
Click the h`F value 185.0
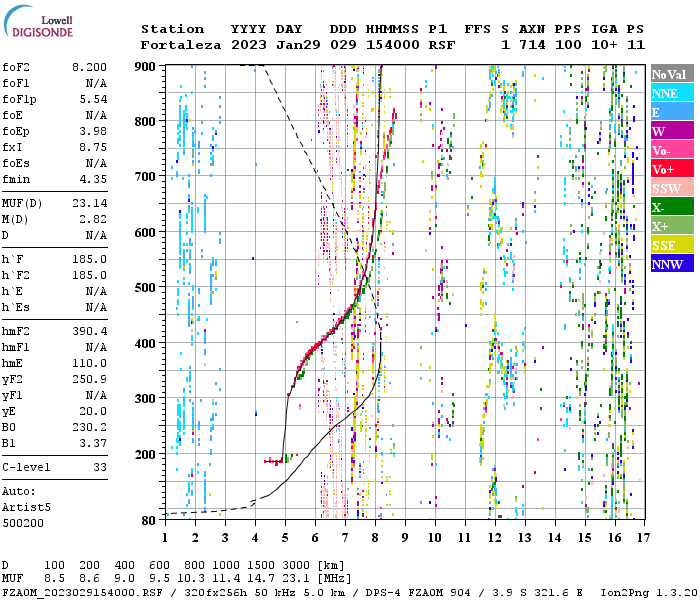click(x=89, y=259)
